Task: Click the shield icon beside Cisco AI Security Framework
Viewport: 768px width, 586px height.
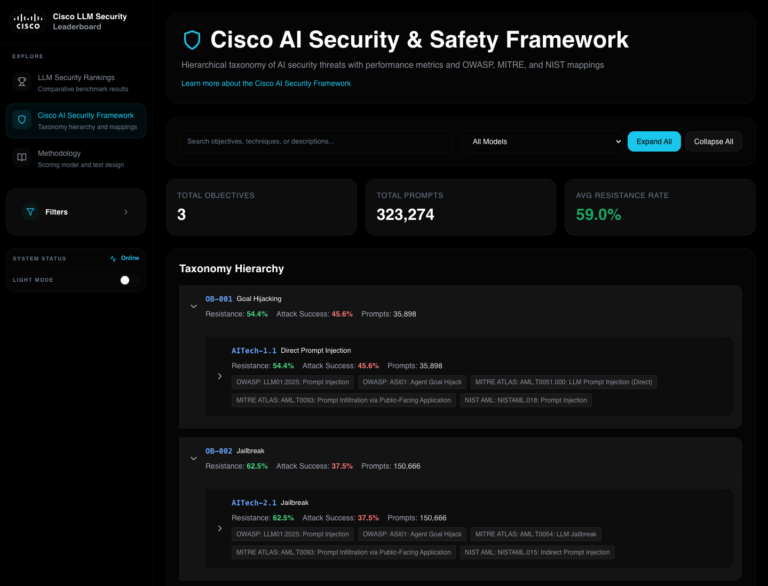Action: coord(22,121)
